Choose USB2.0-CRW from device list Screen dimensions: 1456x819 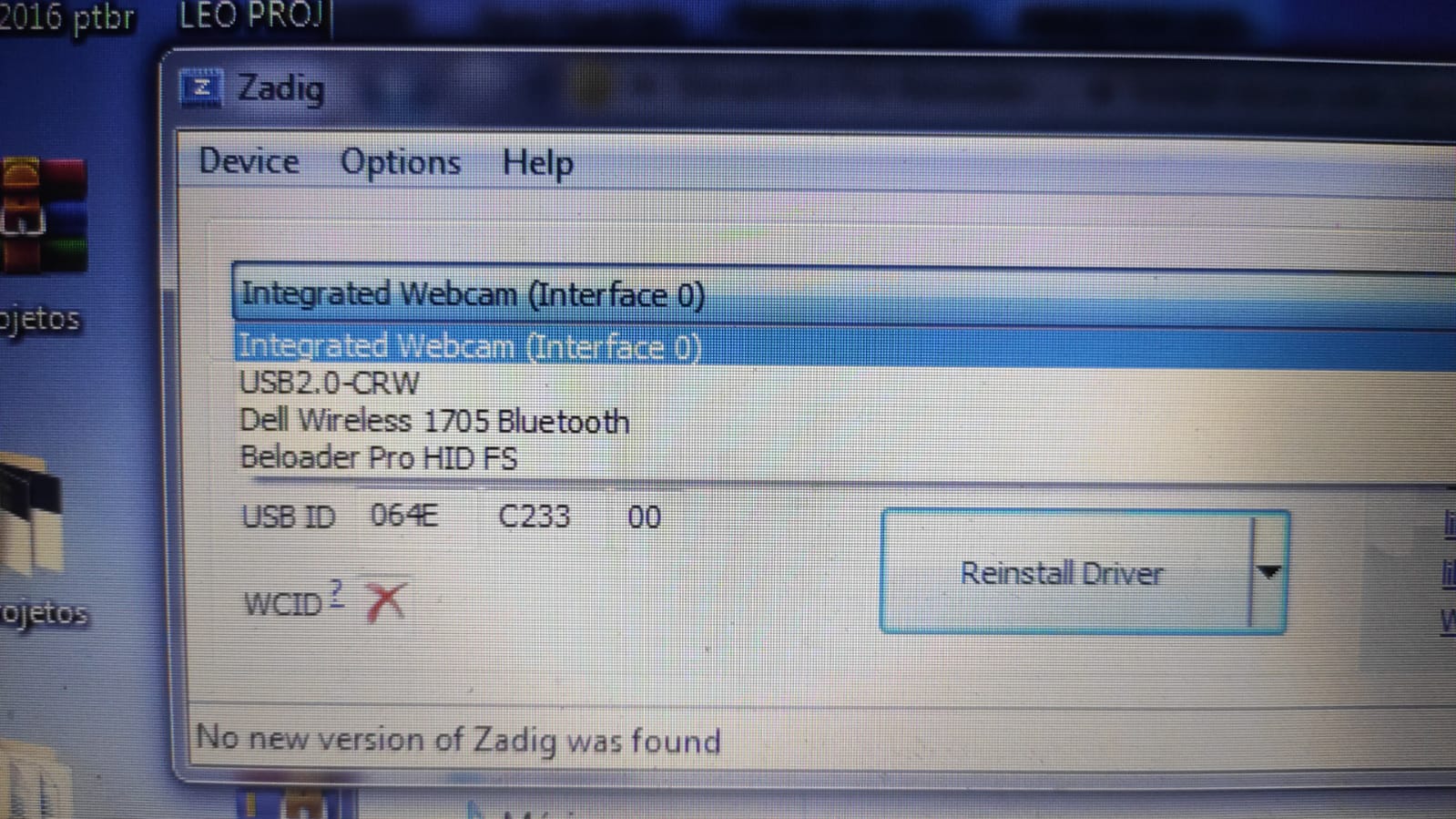pos(329,383)
